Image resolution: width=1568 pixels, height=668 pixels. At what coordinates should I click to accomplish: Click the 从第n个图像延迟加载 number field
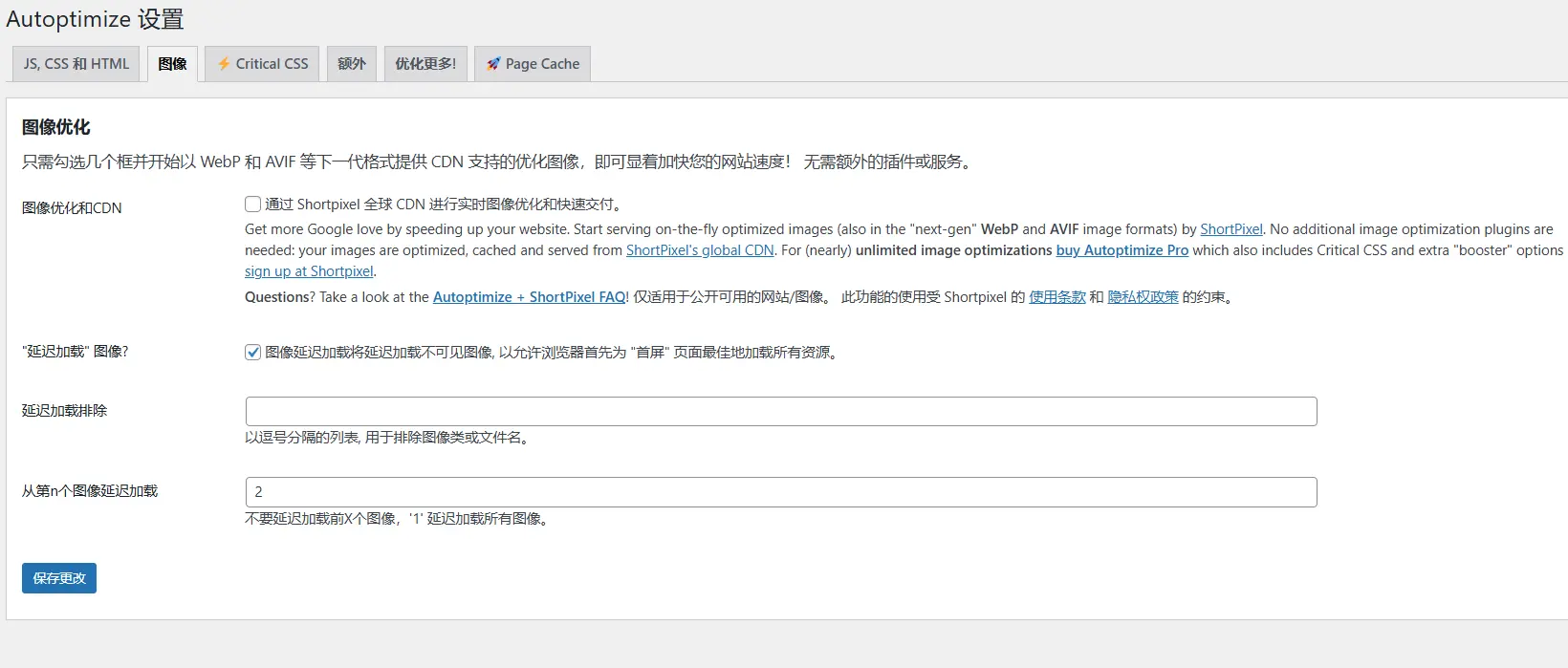781,491
